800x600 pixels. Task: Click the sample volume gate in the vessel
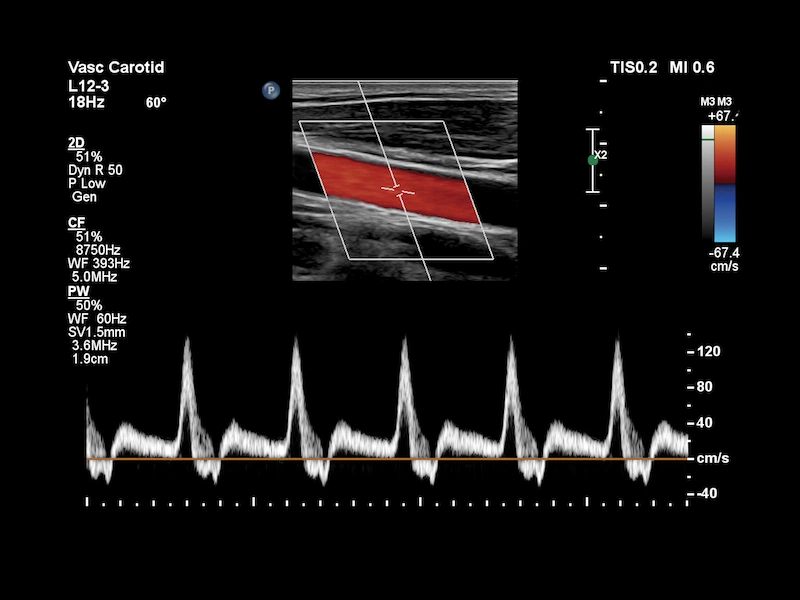(398, 190)
